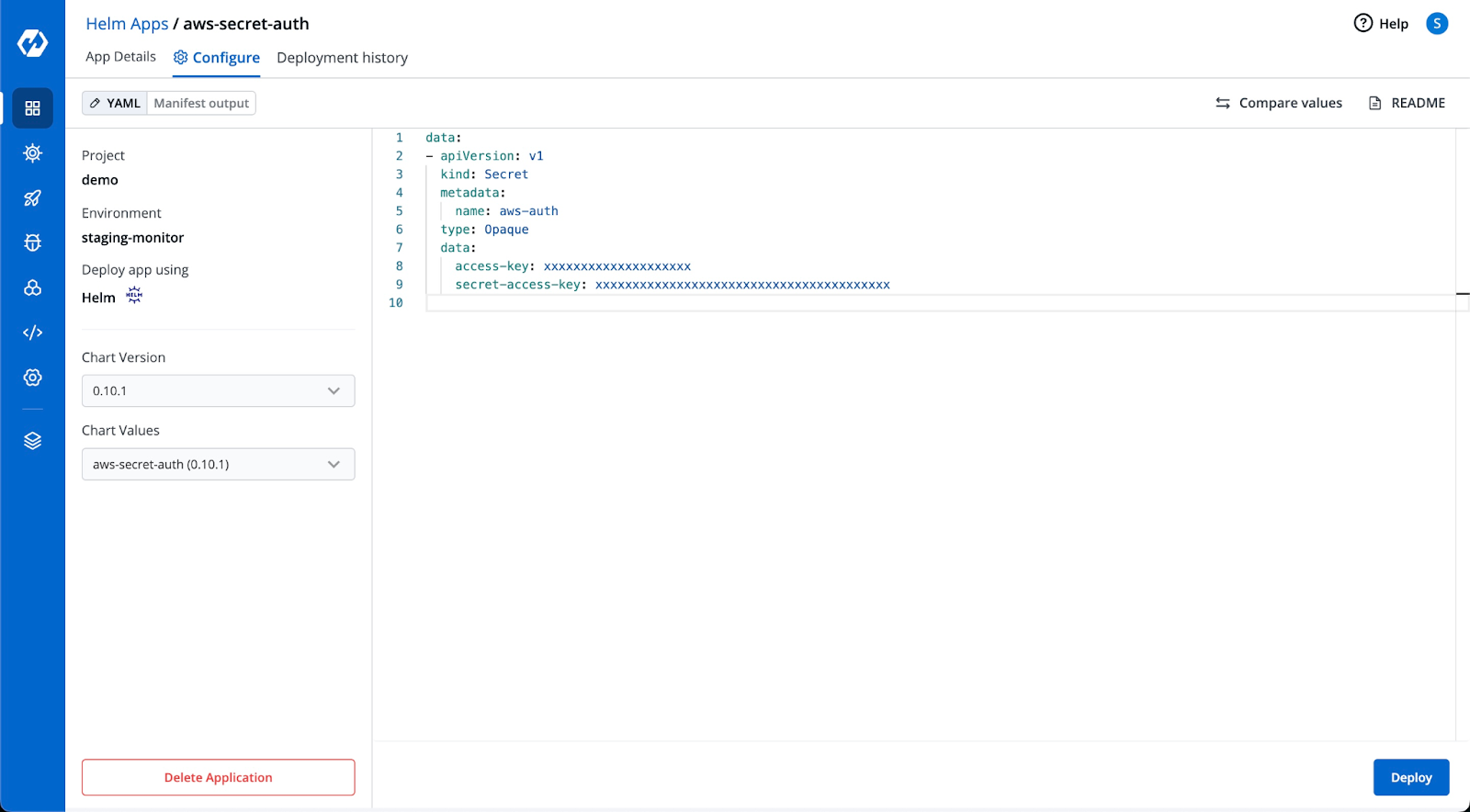Click the Help label in header
This screenshot has height=812, width=1470.
[x=1393, y=24]
